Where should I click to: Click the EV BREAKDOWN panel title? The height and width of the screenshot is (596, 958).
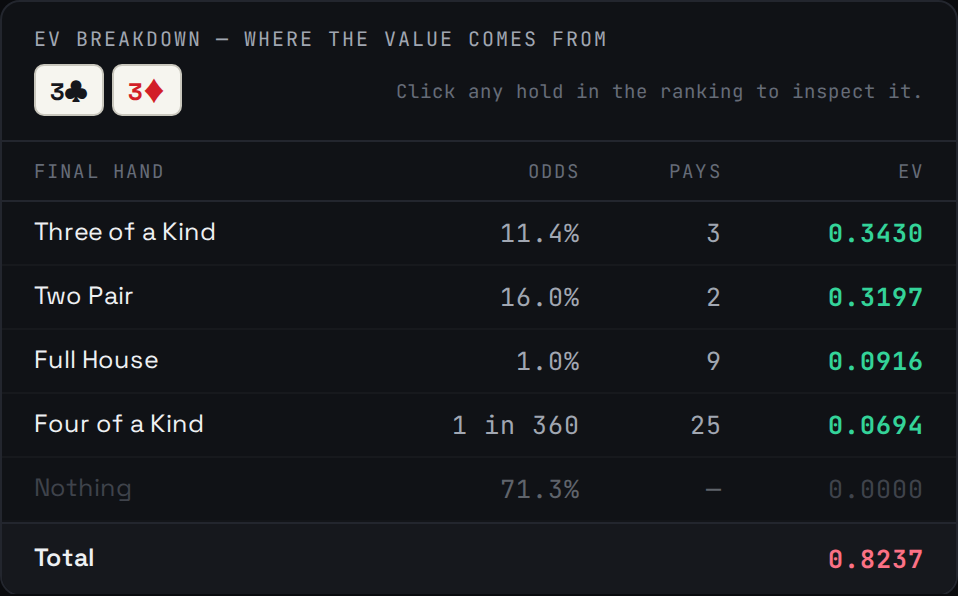click(x=321, y=39)
